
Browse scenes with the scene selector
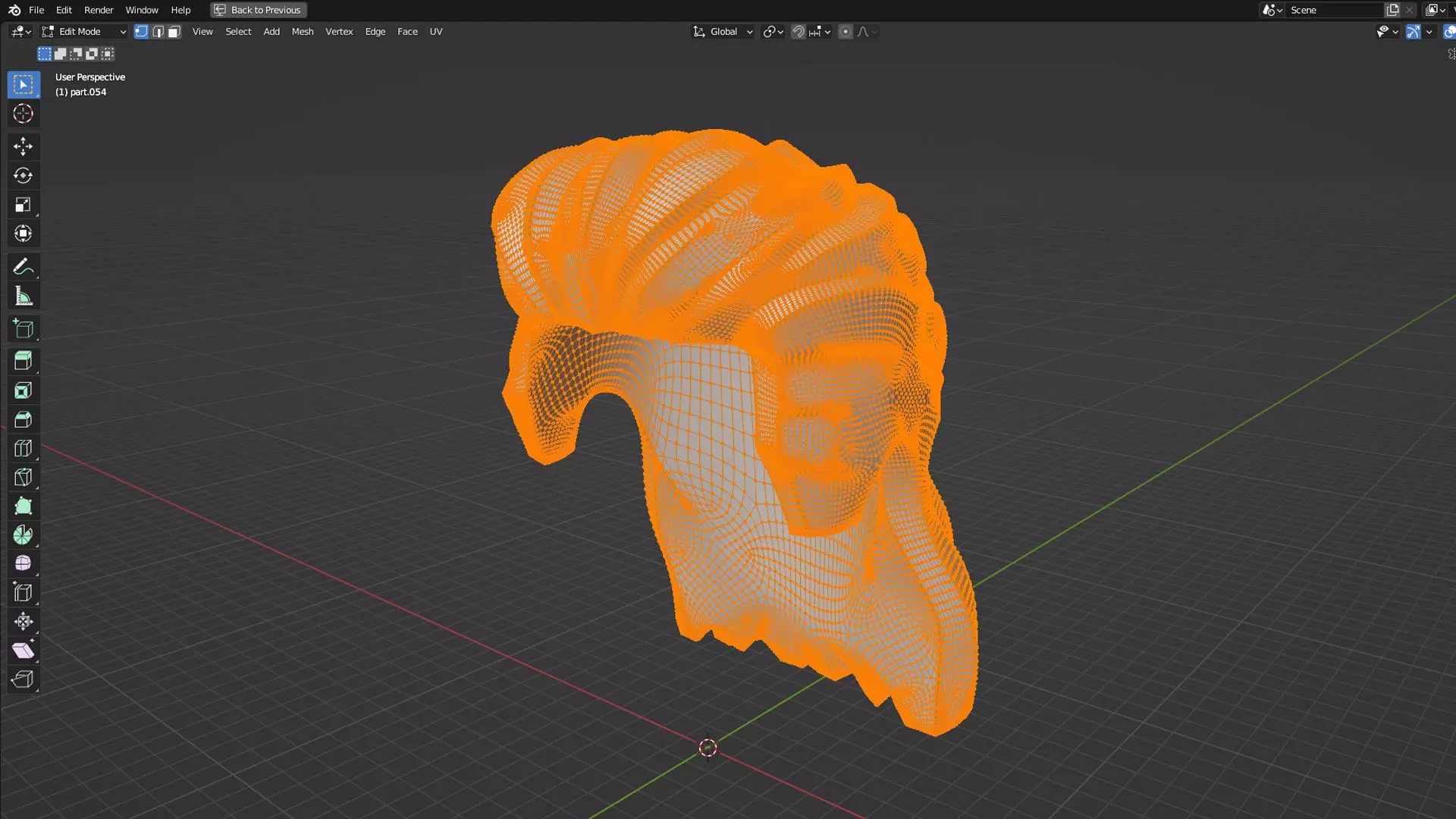coord(1272,10)
